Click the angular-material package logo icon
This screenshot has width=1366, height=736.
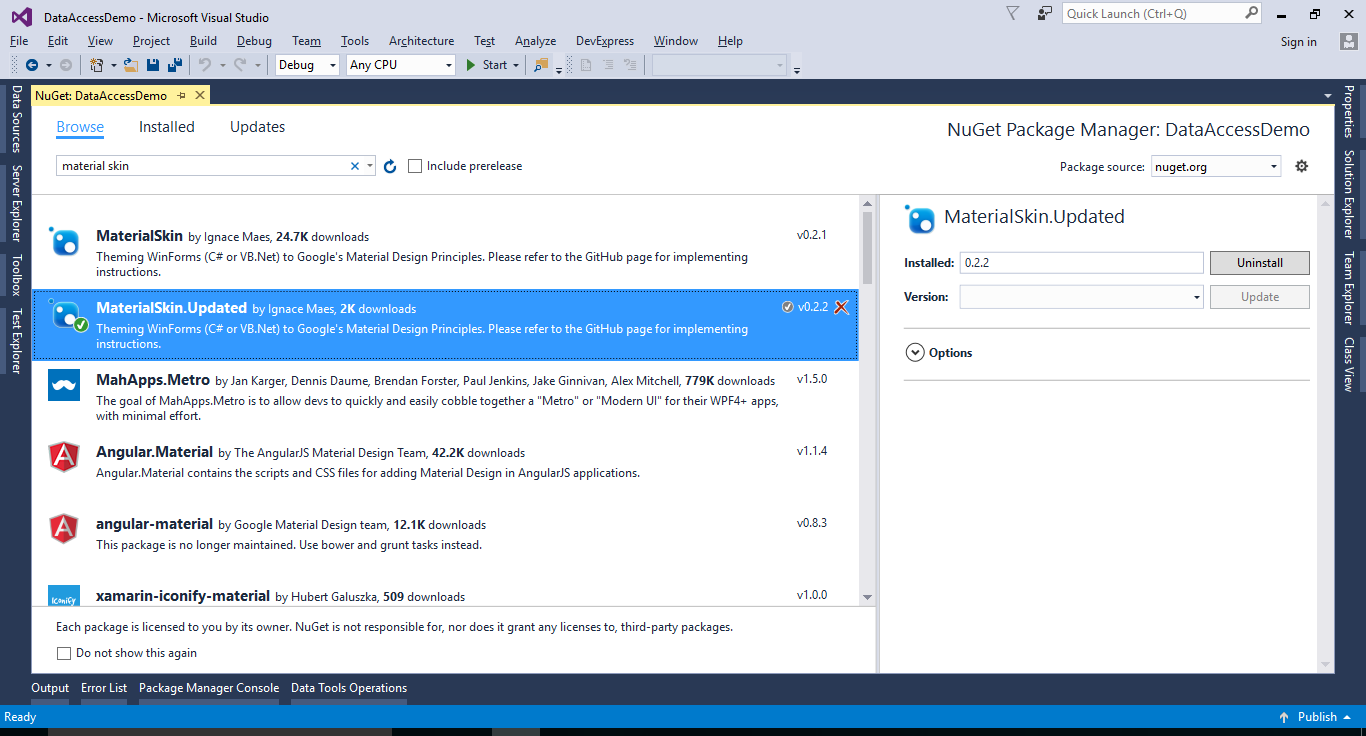(64, 528)
